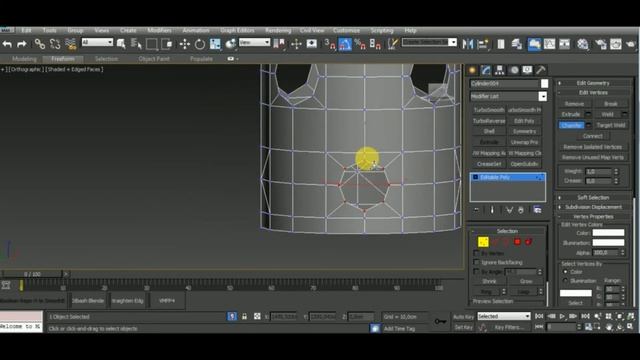640x360 pixels.
Task: Select the Element sub-object level icon
Action: tap(529, 242)
